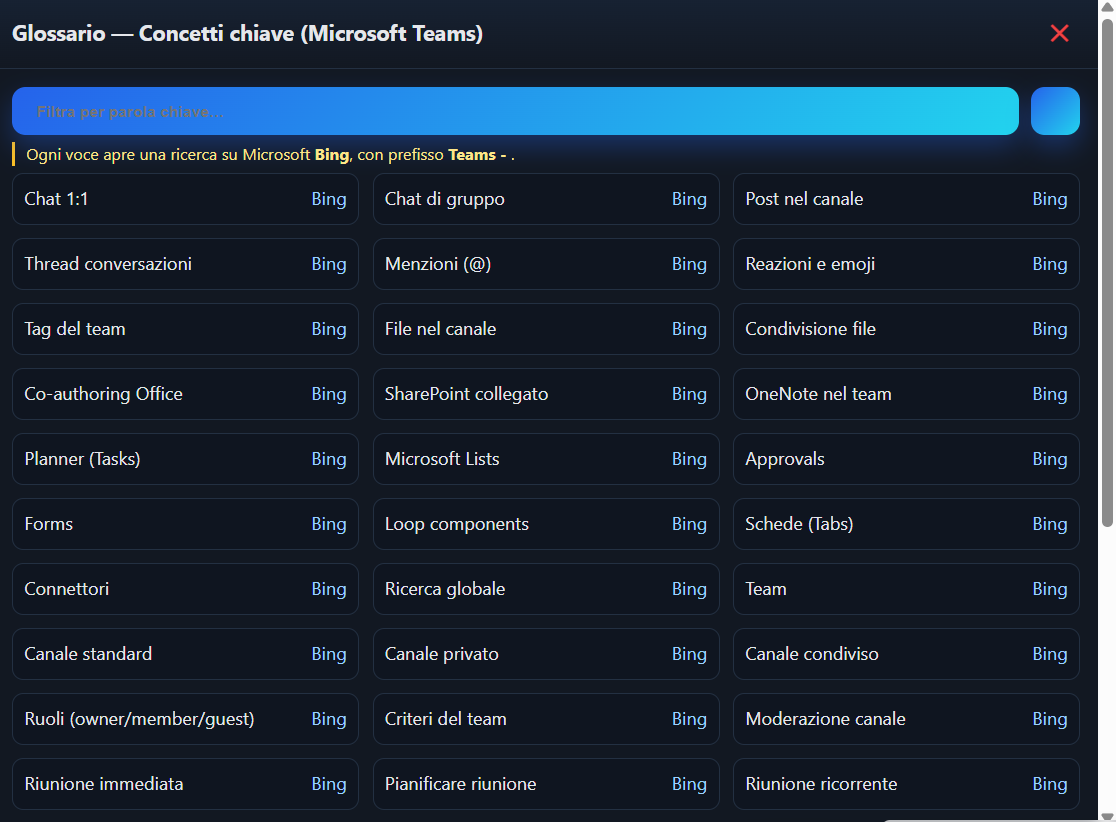
Task: Open Bing link for Tag del team
Action: click(x=329, y=329)
